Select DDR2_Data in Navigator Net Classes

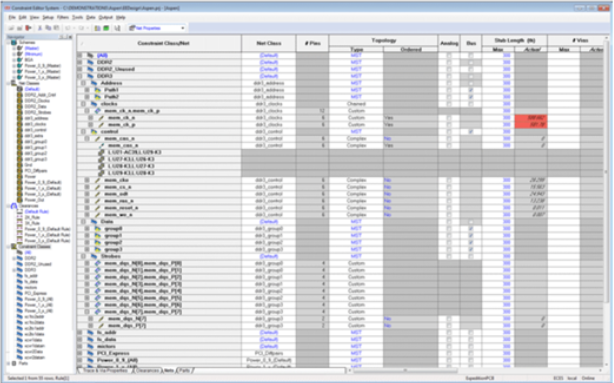pyautogui.click(x=37, y=107)
